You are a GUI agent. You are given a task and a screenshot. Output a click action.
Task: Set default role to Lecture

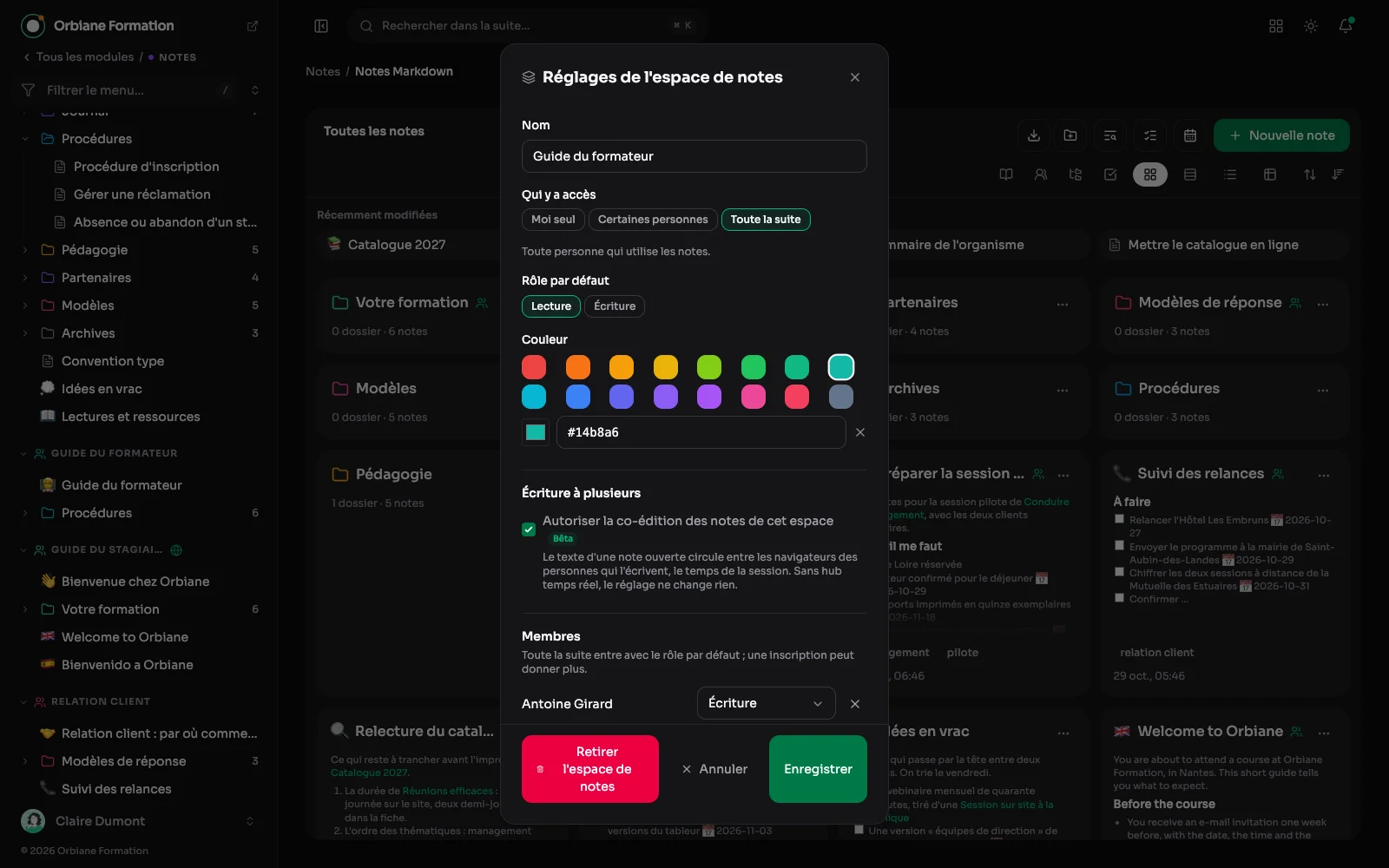click(x=551, y=306)
